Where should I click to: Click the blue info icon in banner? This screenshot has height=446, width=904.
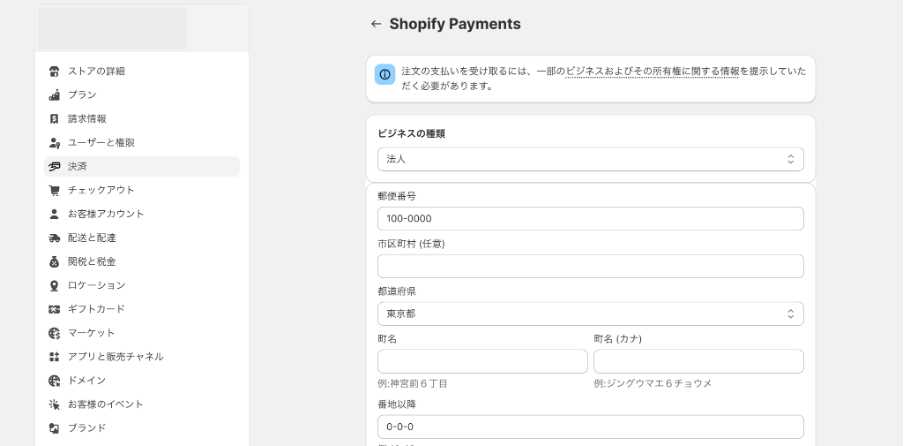(x=385, y=74)
